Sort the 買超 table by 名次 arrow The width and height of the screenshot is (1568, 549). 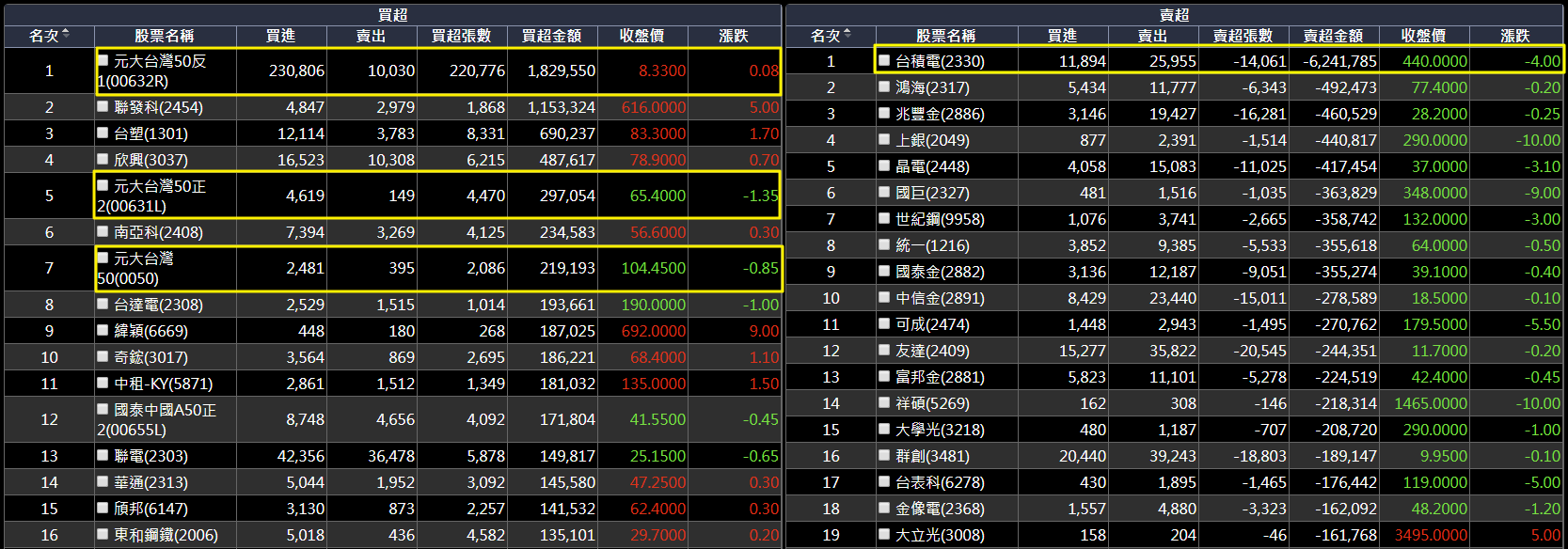tap(66, 35)
